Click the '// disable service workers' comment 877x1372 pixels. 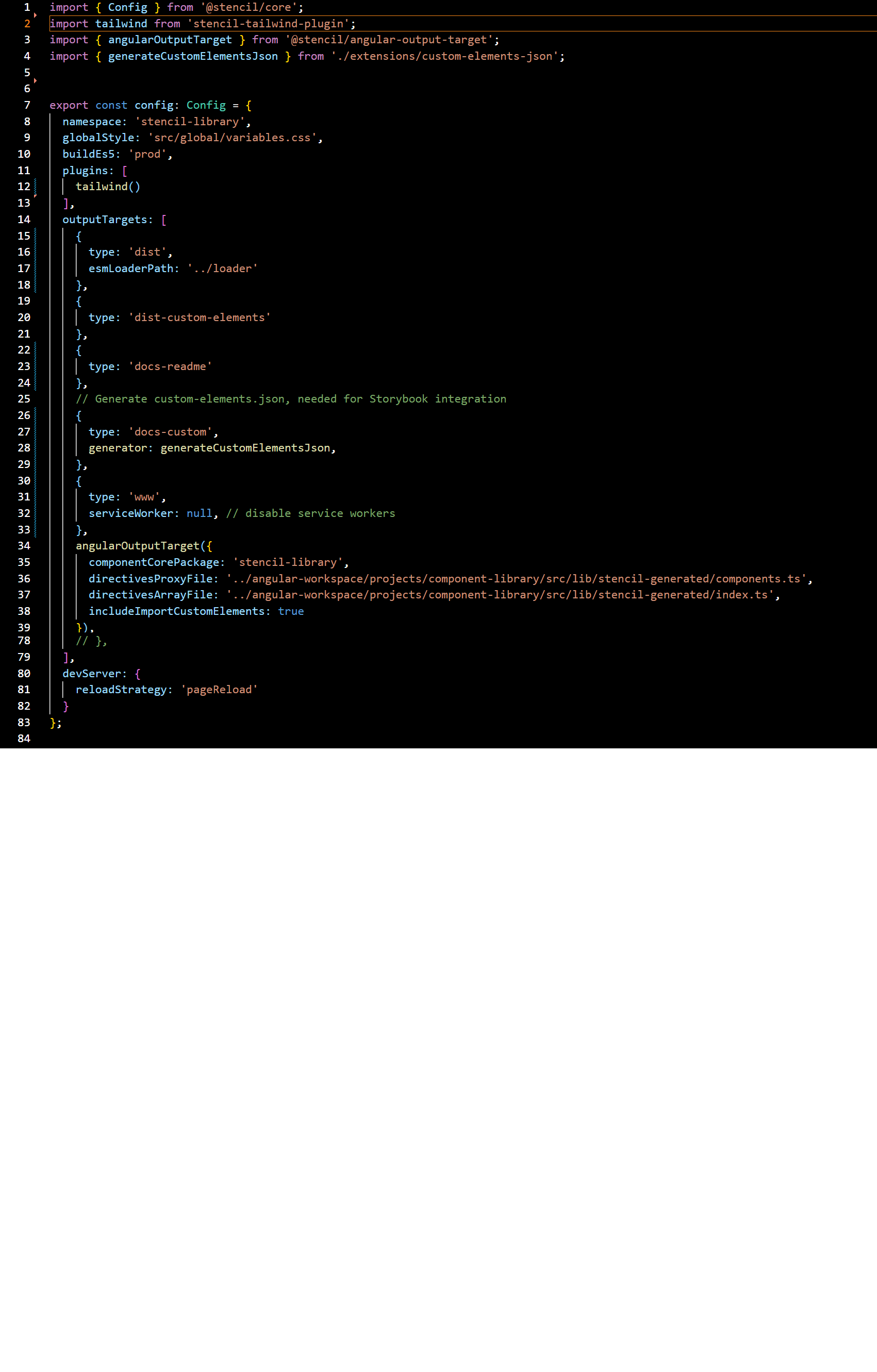[x=310, y=514]
